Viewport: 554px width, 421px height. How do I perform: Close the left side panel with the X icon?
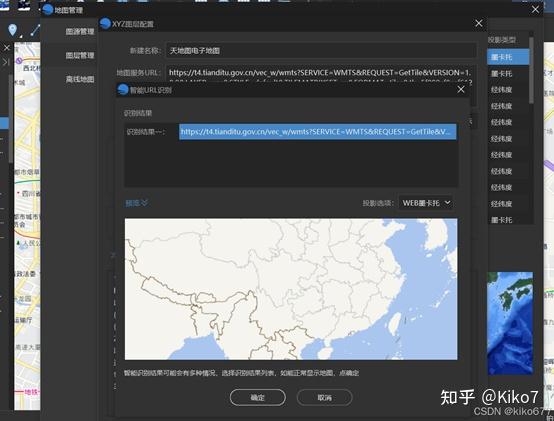7,48
